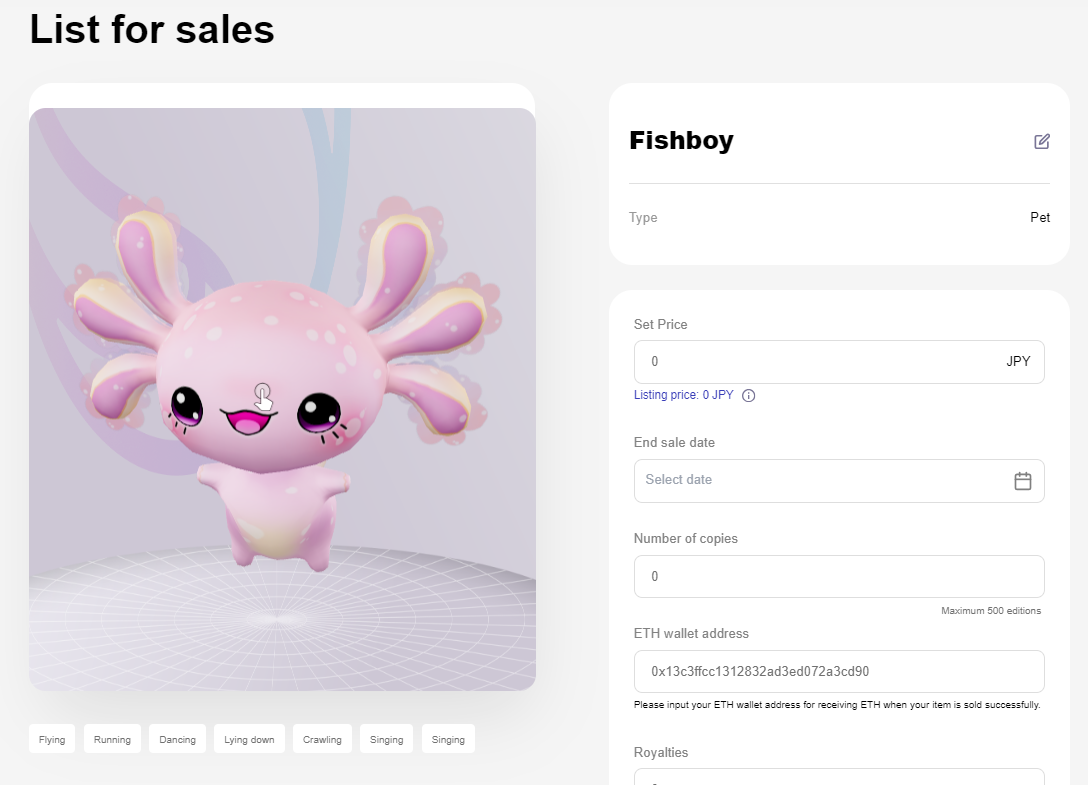Click the Number of copies input
This screenshot has height=785, width=1088.
[x=838, y=577]
